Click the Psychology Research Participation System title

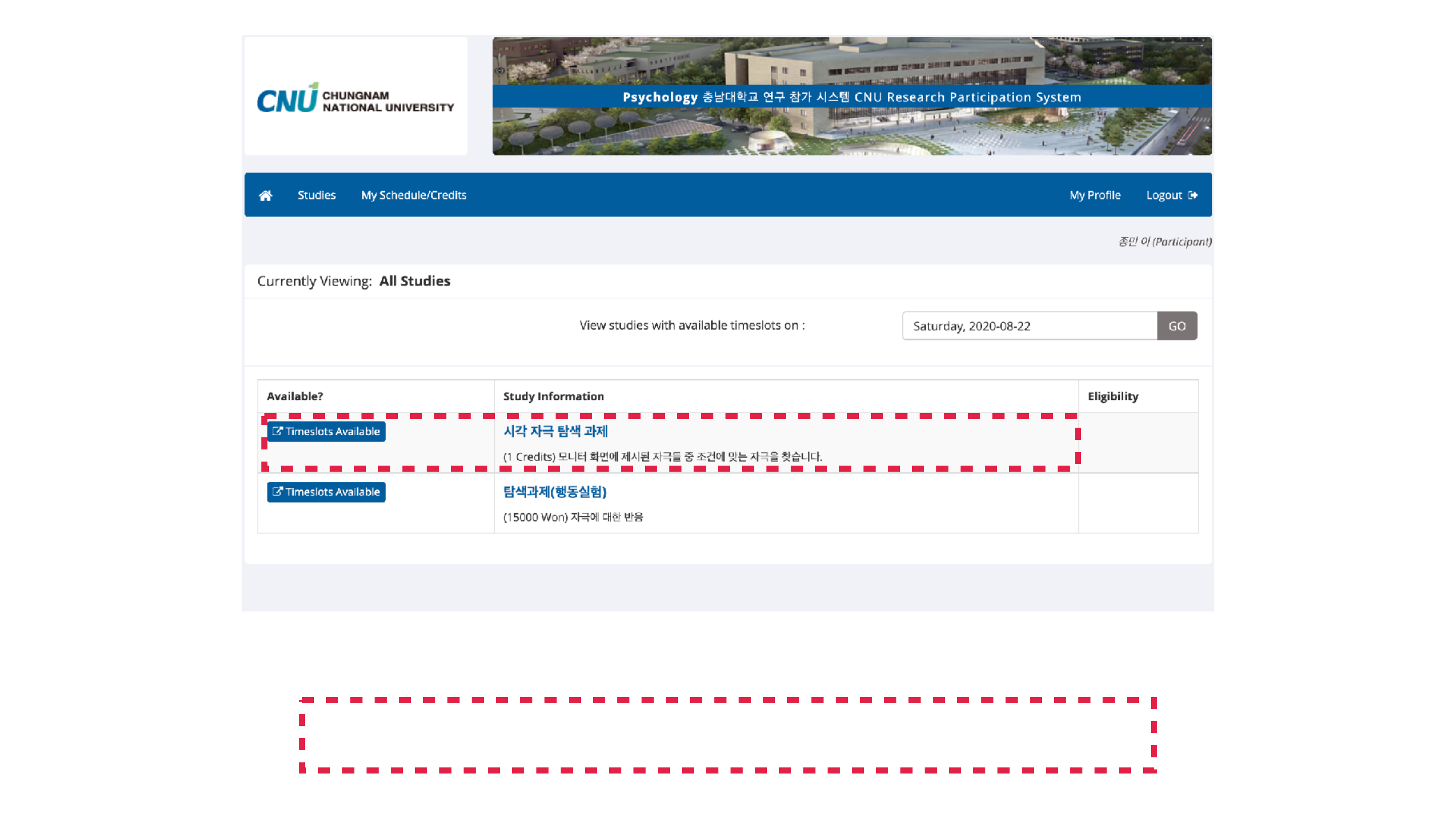[851, 97]
